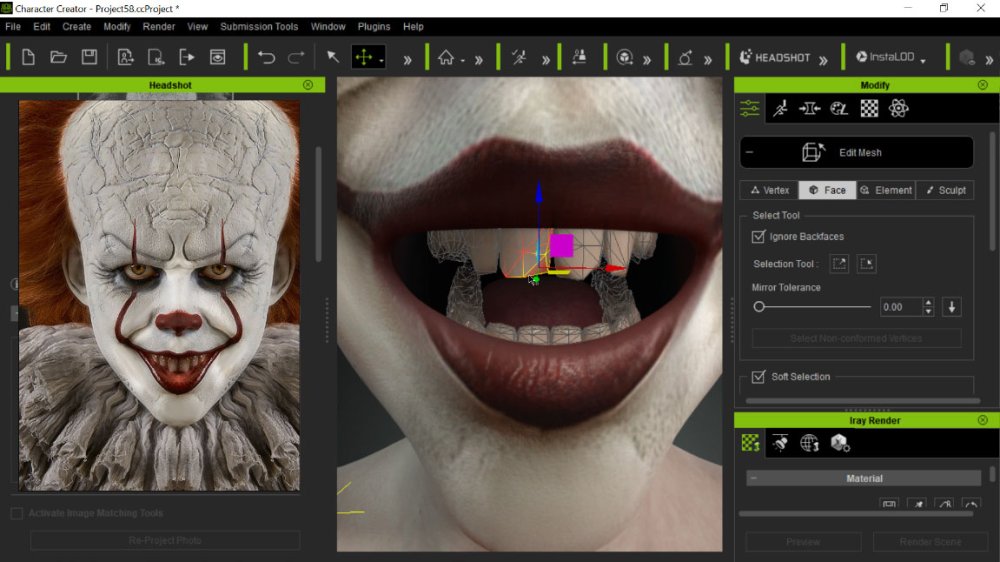1000x562 pixels.
Task: Open Iray light settings icon
Action: (780, 443)
